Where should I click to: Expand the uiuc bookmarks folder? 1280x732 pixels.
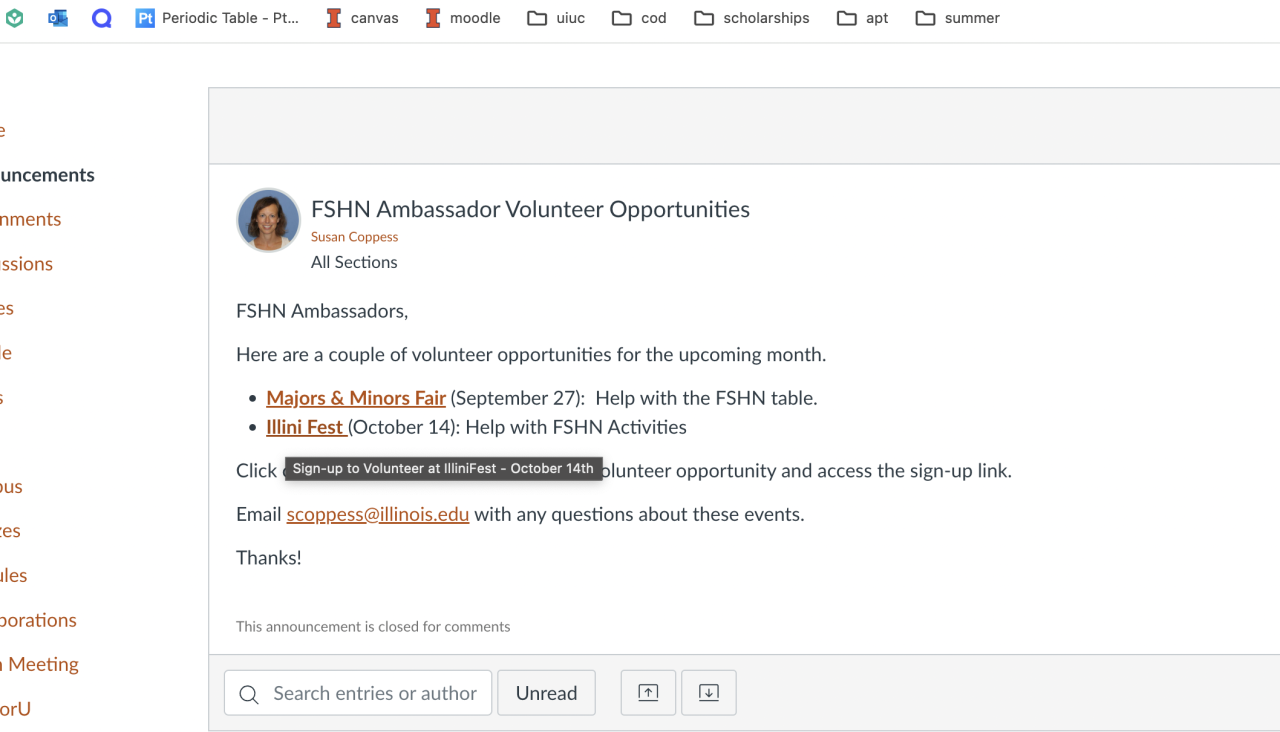tap(556, 18)
